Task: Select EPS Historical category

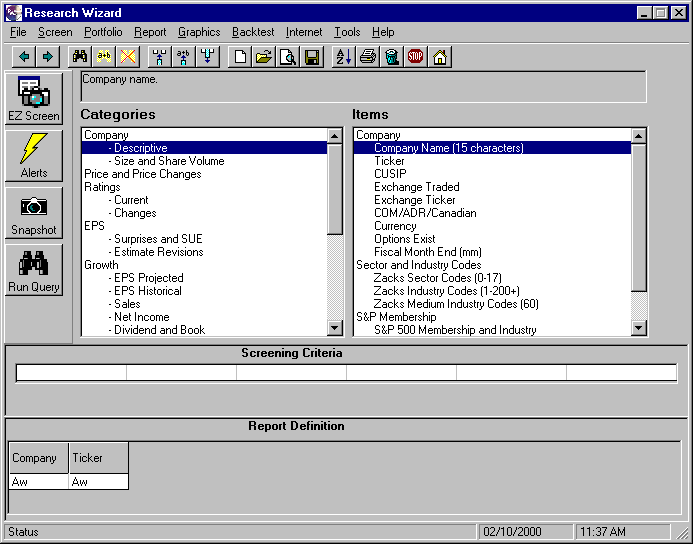Action: pos(204,291)
